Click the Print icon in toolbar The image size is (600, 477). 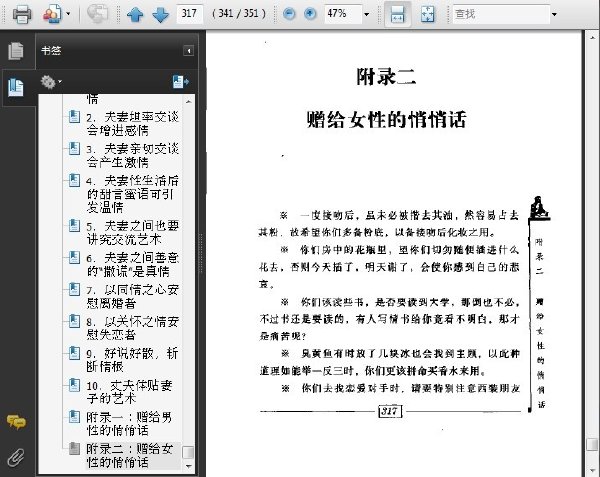click(x=22, y=14)
